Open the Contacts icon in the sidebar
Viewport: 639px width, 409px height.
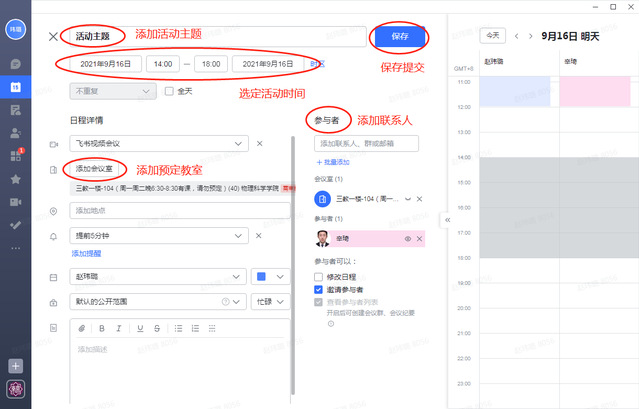[x=15, y=132]
